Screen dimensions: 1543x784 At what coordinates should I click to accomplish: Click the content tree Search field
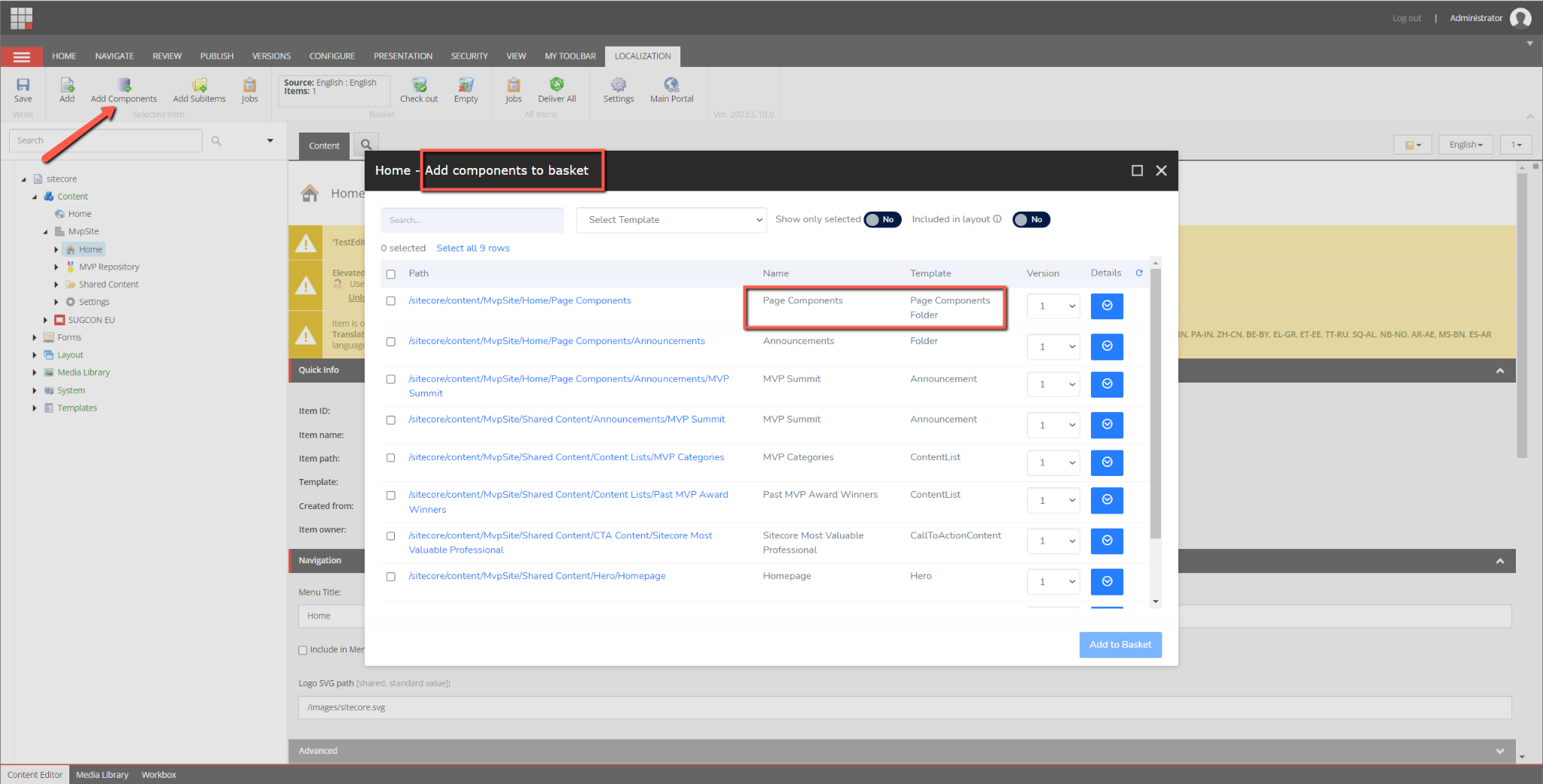105,141
